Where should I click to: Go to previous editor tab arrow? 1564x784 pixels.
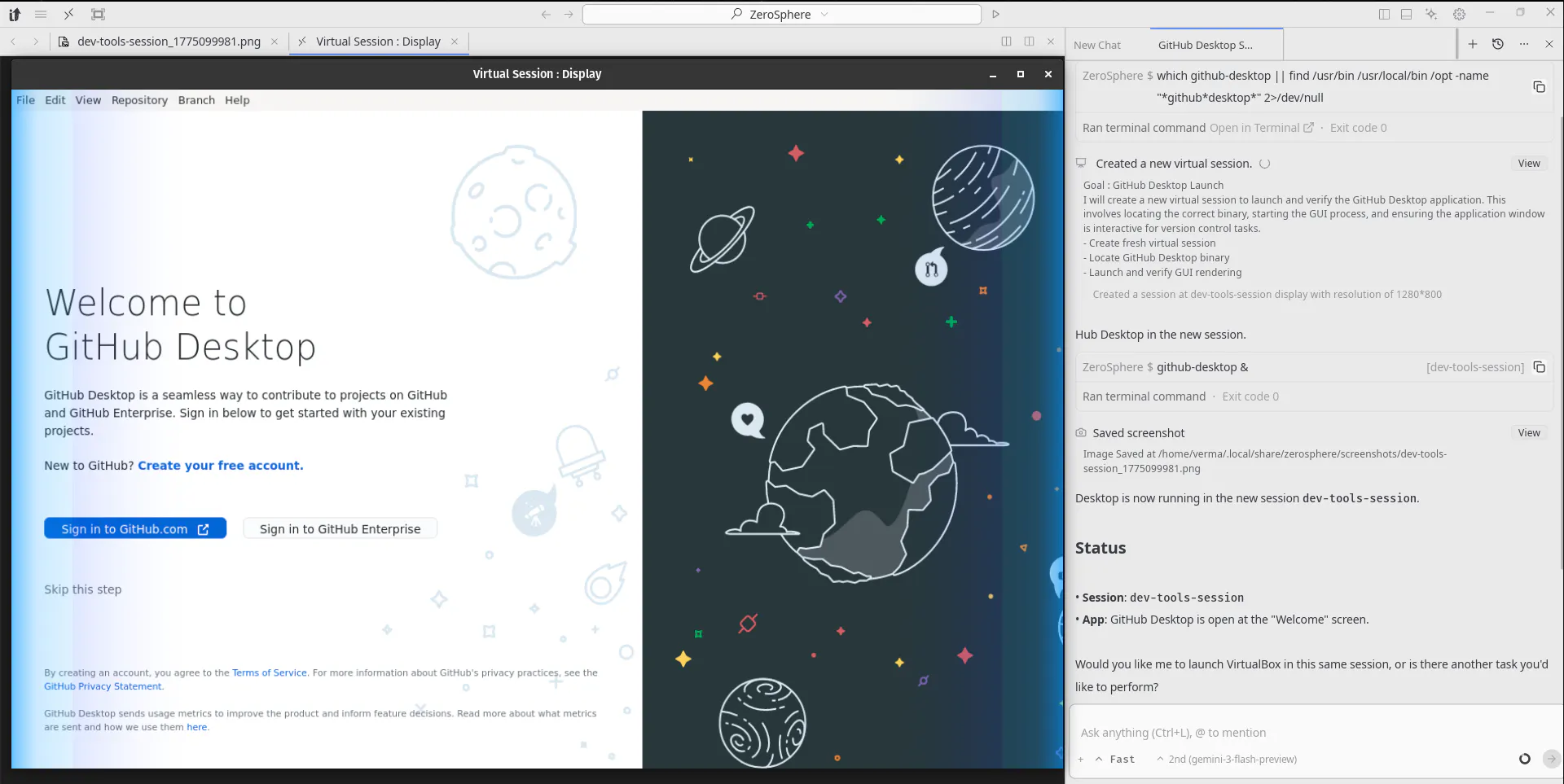coord(14,42)
